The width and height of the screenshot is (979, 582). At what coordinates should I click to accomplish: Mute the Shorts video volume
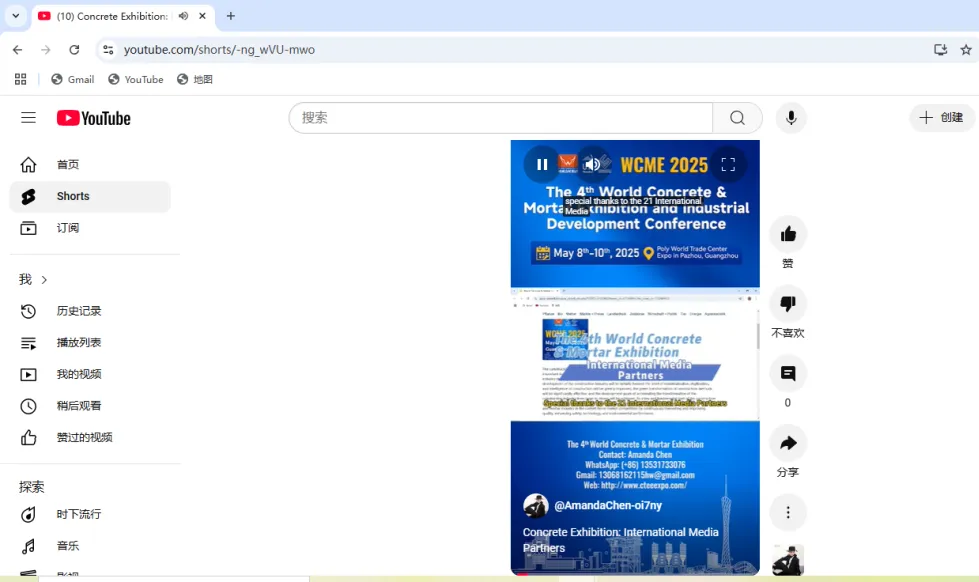[x=593, y=164]
